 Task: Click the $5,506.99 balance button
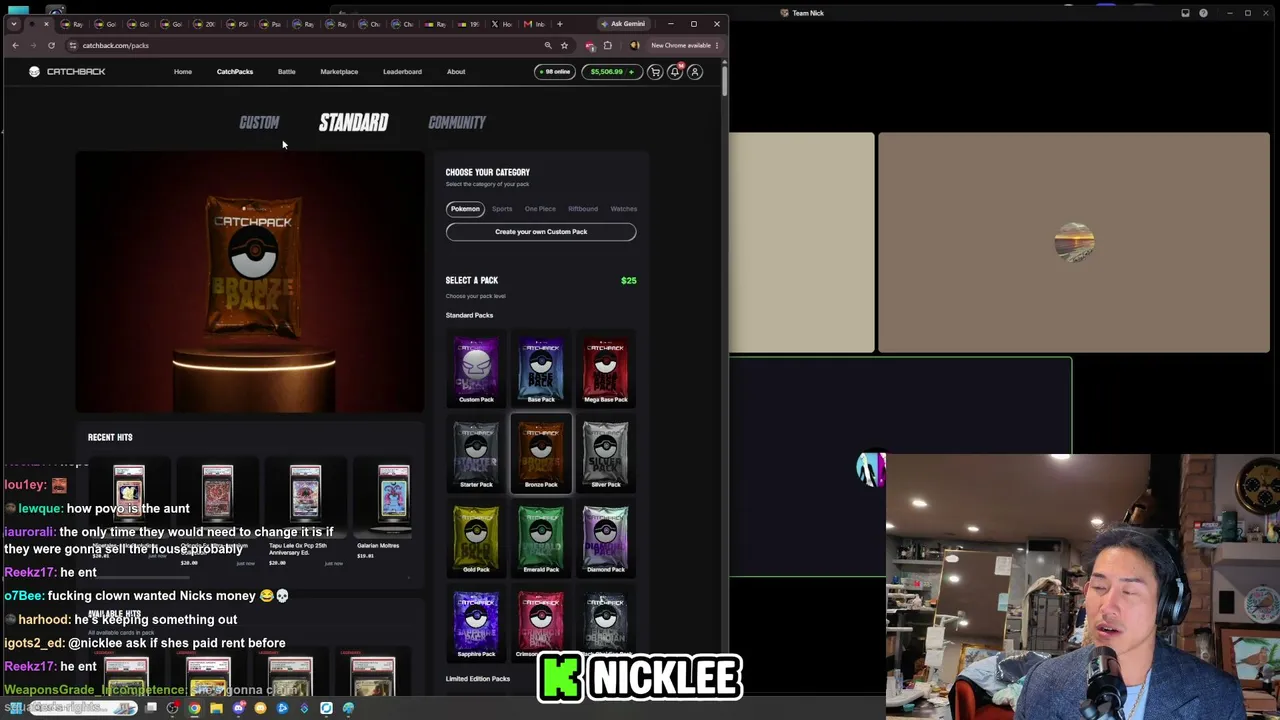[x=610, y=72]
